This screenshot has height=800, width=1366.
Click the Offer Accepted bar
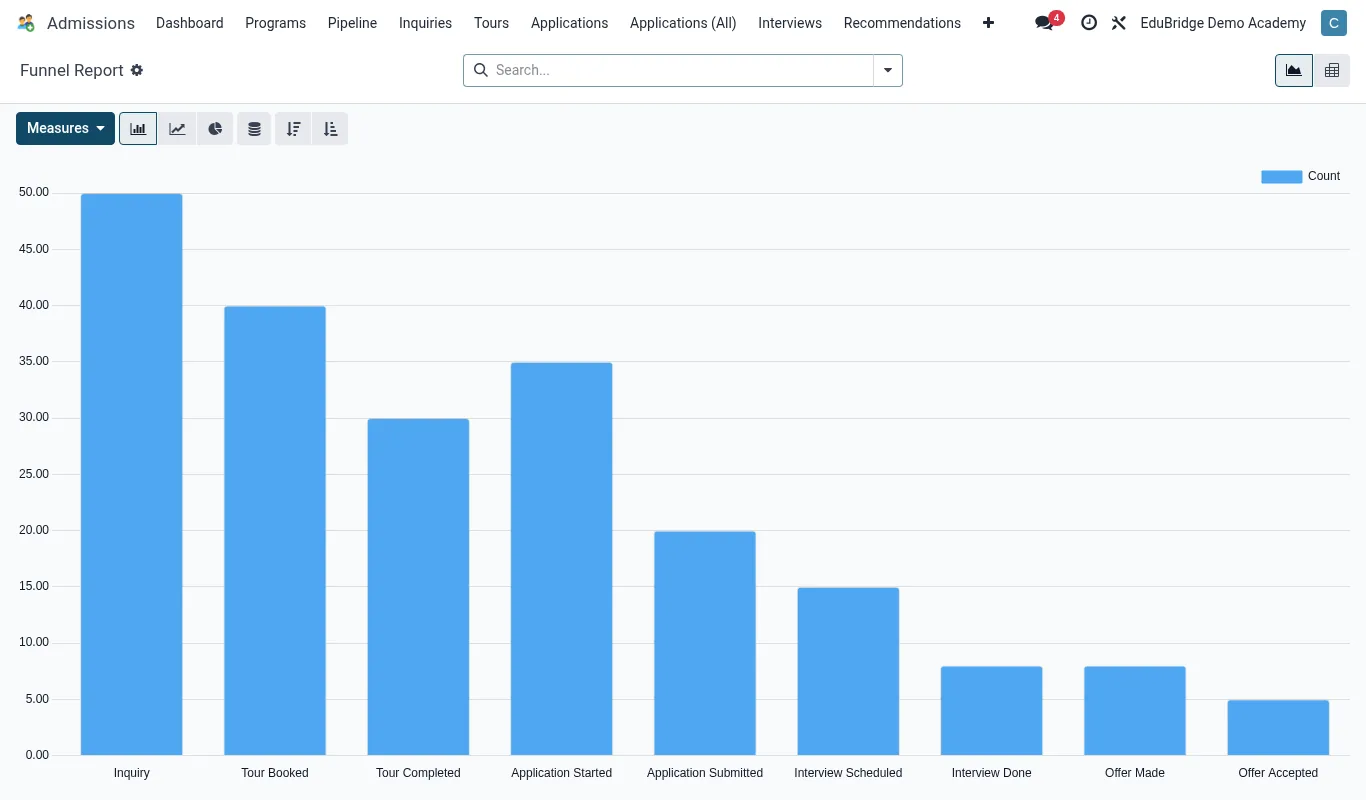pos(1278,727)
